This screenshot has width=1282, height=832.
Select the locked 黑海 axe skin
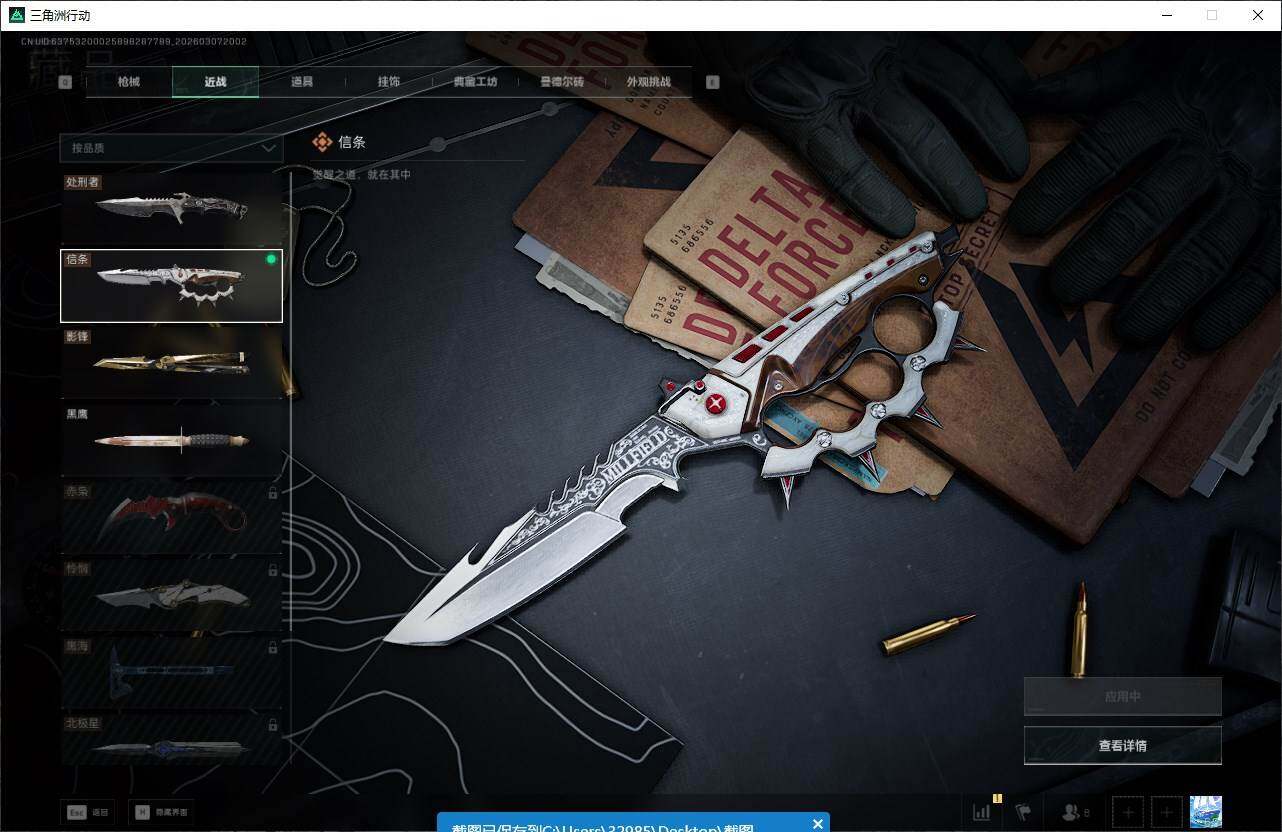[x=171, y=671]
